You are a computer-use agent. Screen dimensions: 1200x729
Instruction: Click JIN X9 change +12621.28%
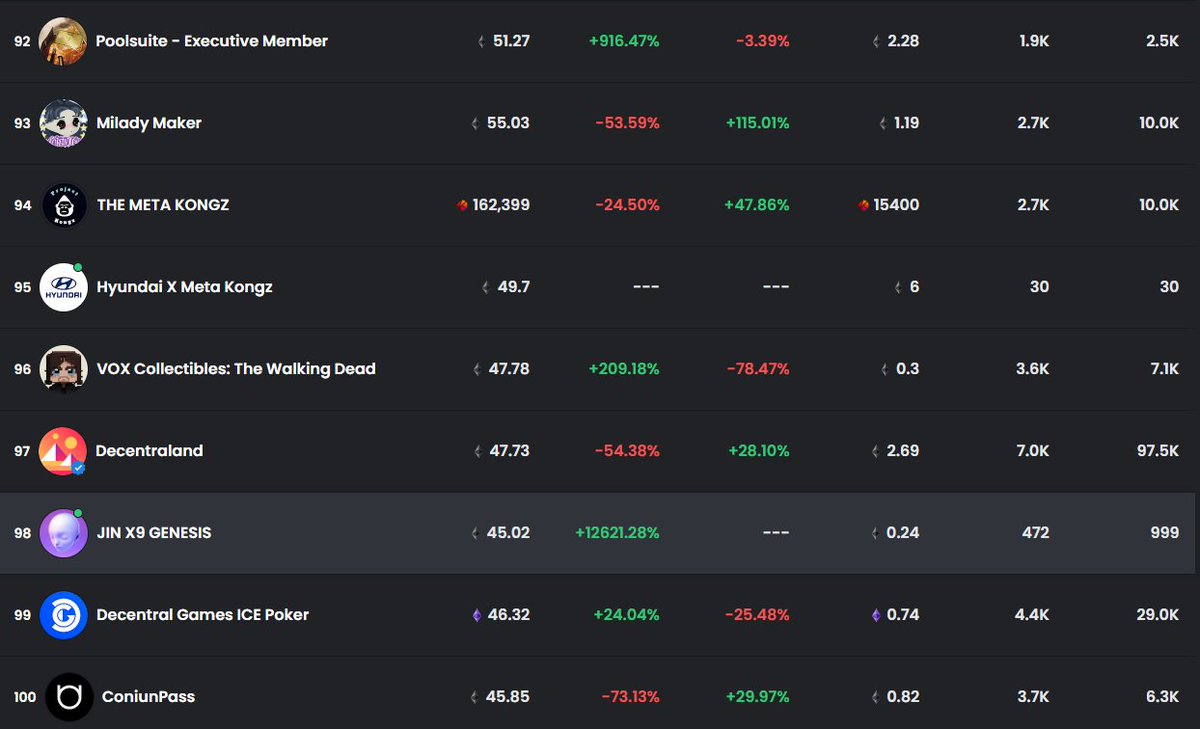coord(617,533)
